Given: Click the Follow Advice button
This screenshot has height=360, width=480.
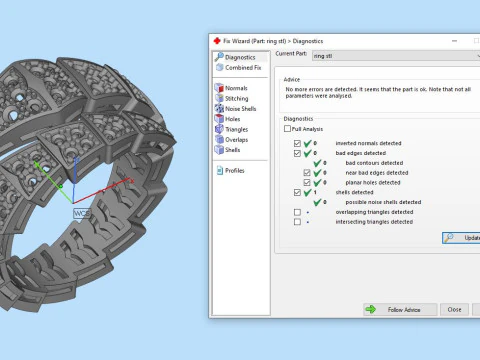Looking at the screenshot, I should click(x=400, y=310).
